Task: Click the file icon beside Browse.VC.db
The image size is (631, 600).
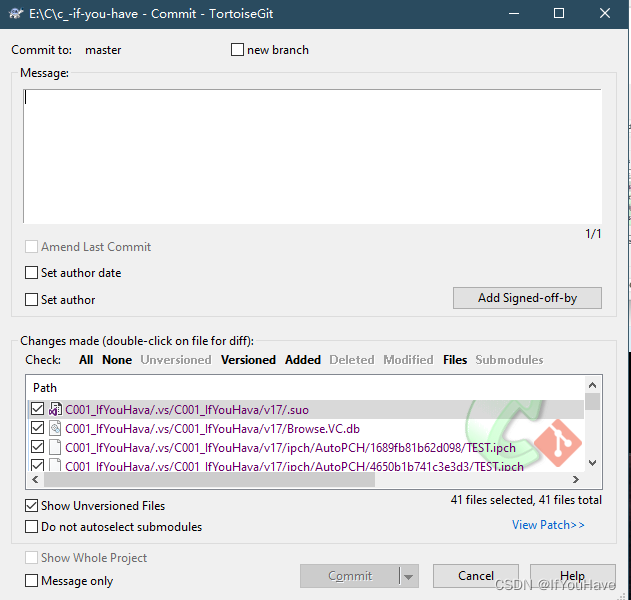Action: pos(55,428)
